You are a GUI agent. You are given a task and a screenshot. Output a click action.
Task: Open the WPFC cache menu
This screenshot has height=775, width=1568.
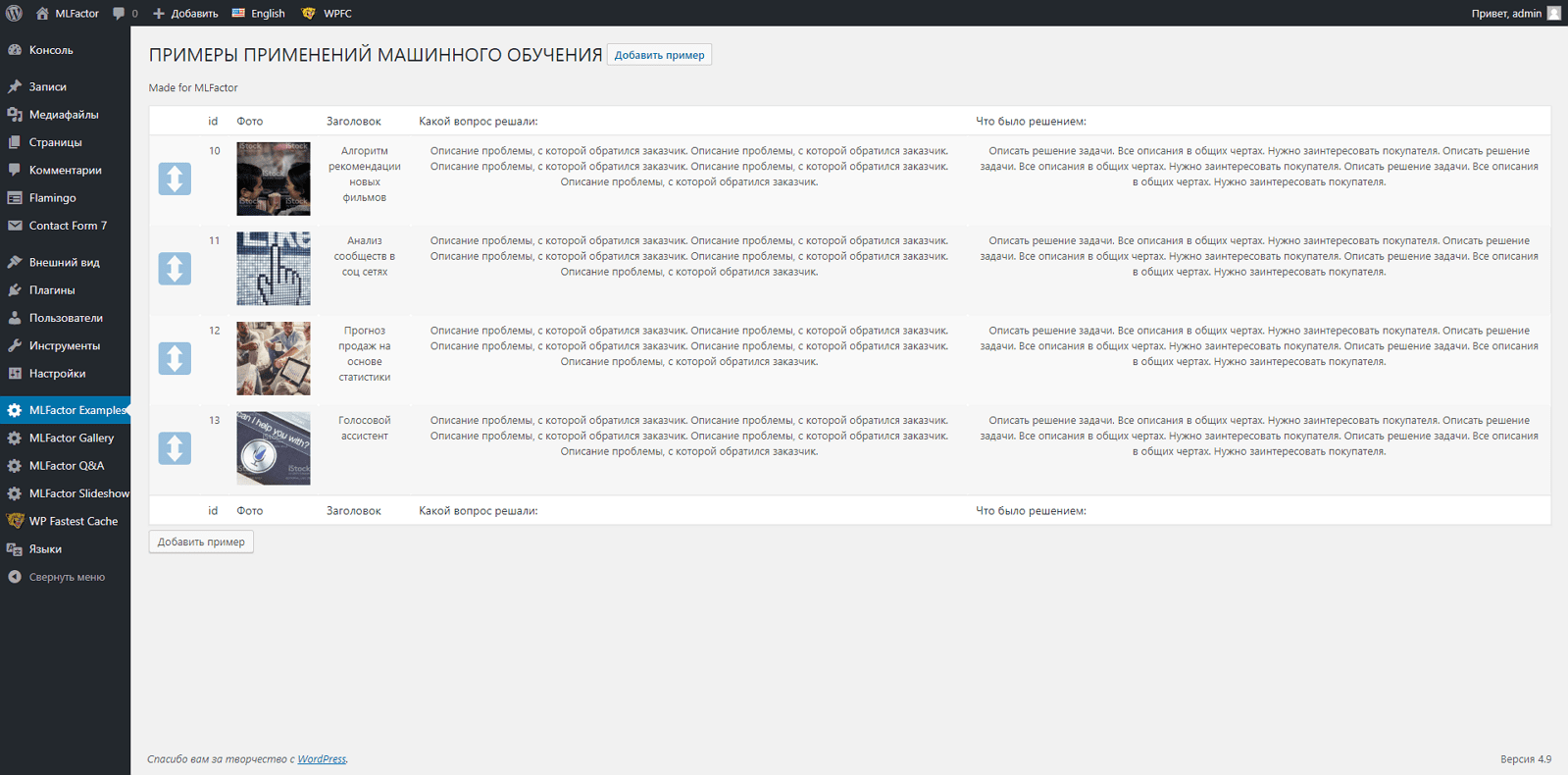point(327,13)
